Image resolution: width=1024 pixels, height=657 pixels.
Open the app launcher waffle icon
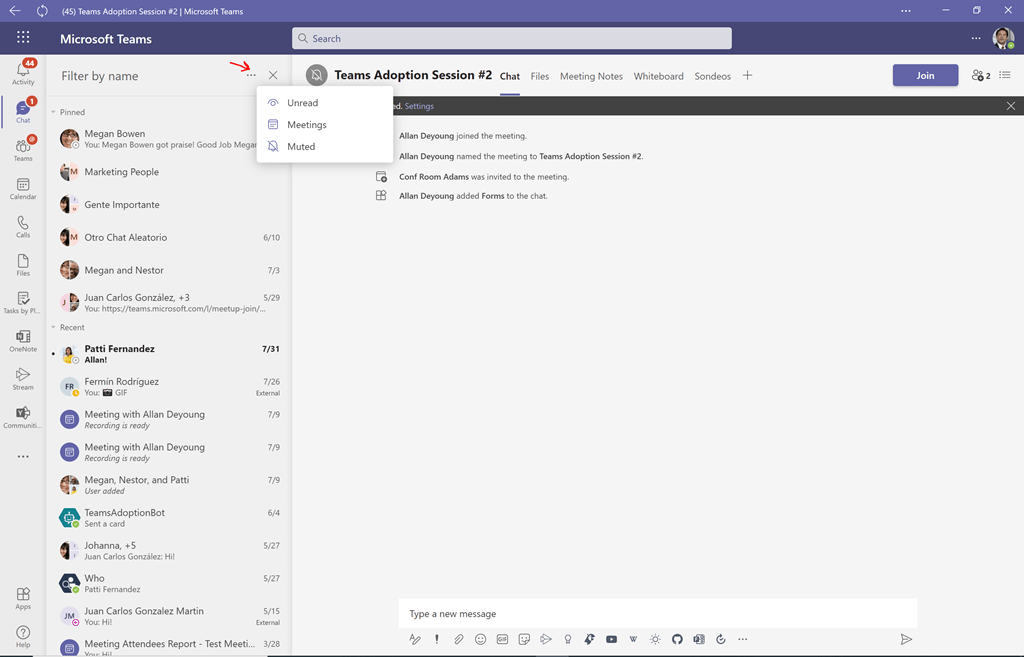coord(24,37)
